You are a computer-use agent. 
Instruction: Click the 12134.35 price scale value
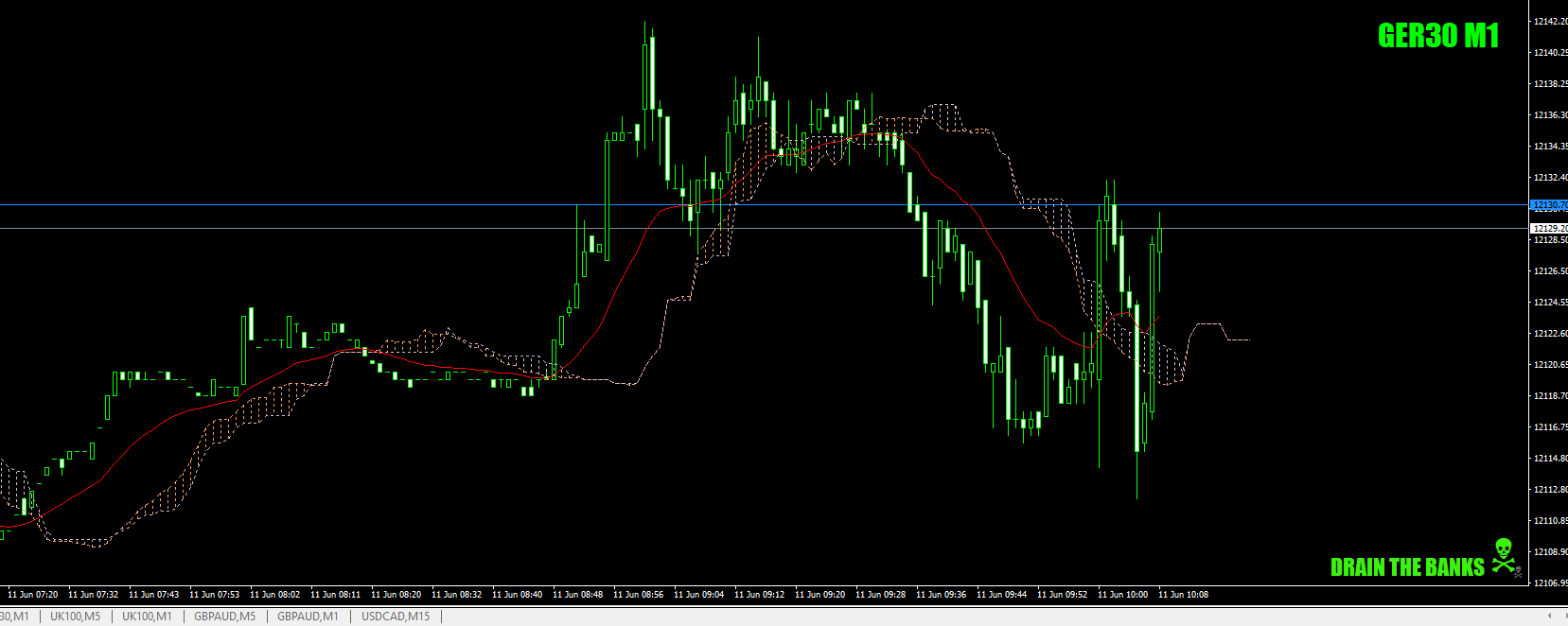(x=1551, y=147)
